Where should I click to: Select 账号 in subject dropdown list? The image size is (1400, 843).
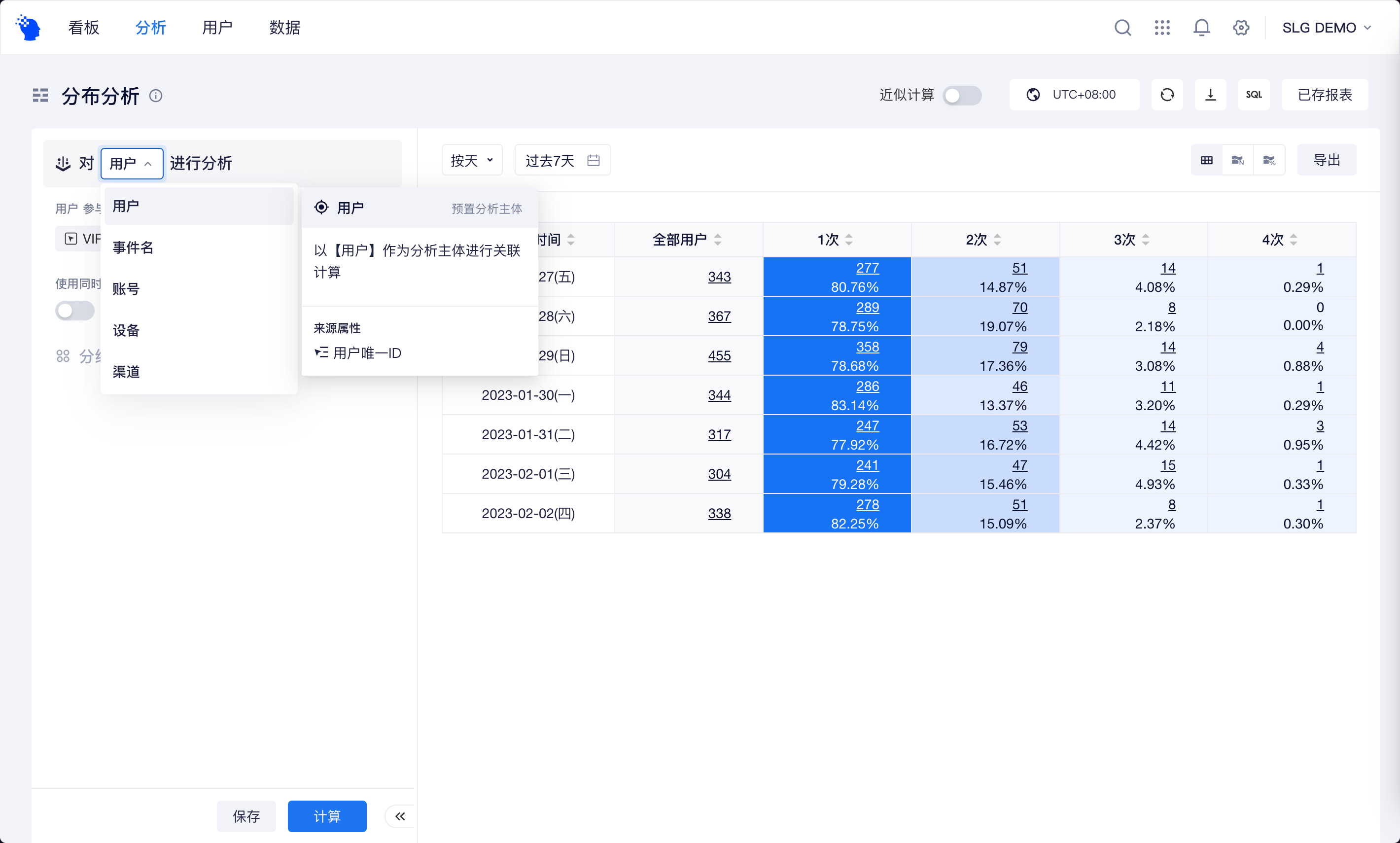coord(199,288)
